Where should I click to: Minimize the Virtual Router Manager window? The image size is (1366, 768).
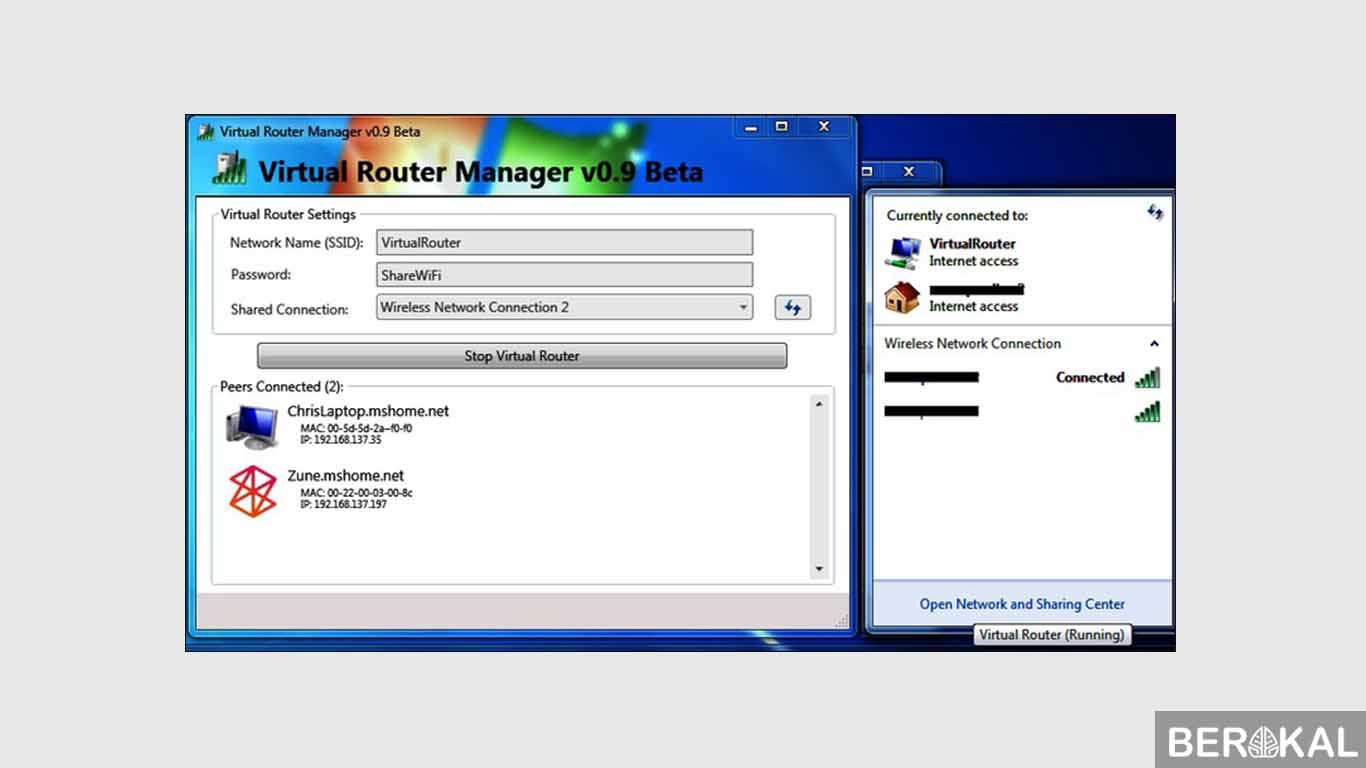pyautogui.click(x=751, y=127)
